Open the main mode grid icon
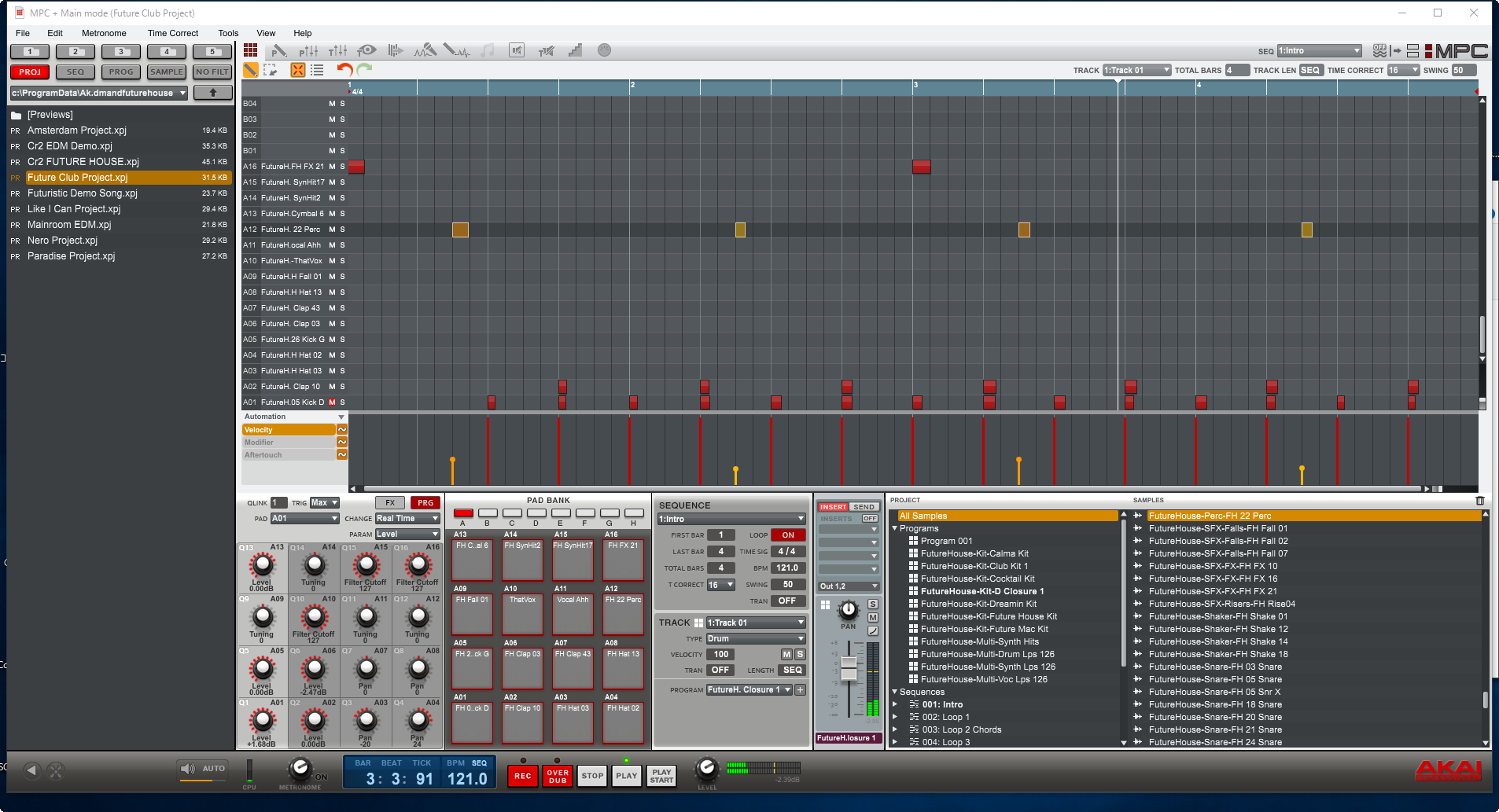 pos(250,50)
